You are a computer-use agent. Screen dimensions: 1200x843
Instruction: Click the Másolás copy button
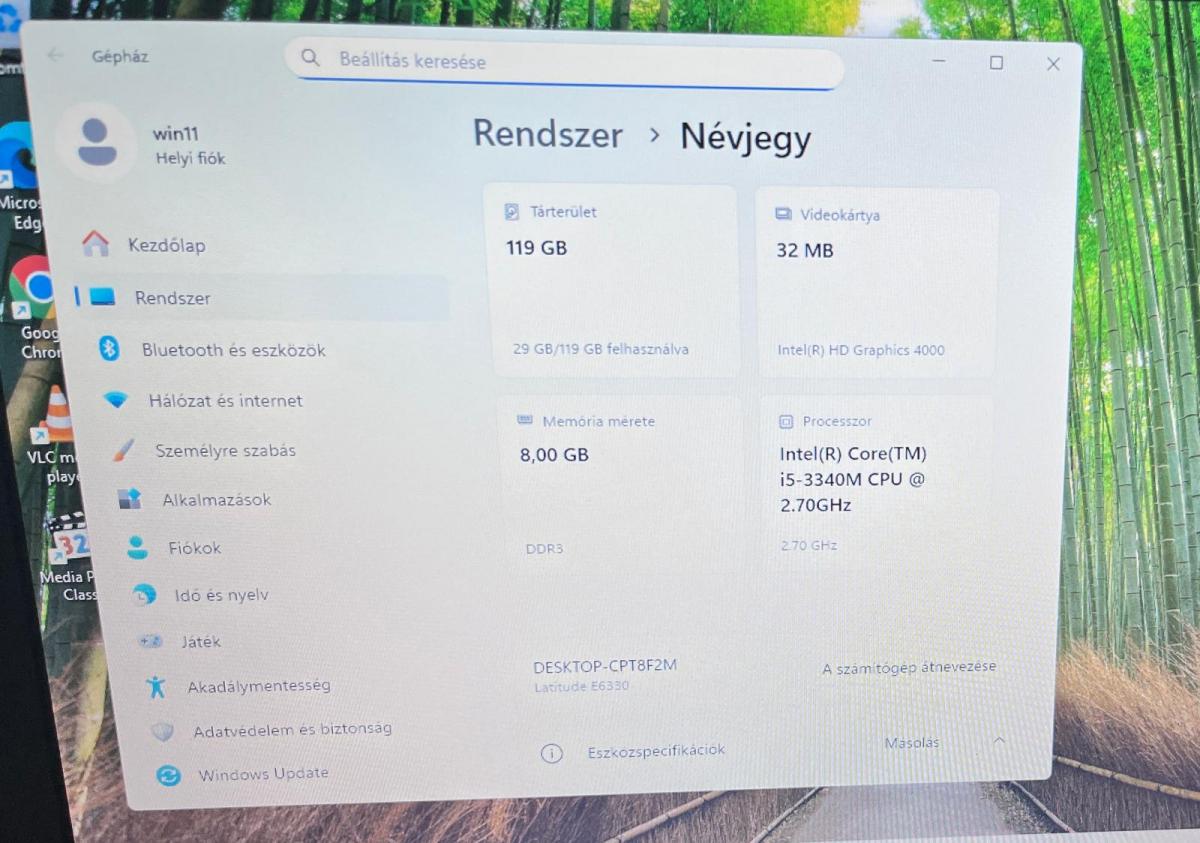(x=911, y=743)
